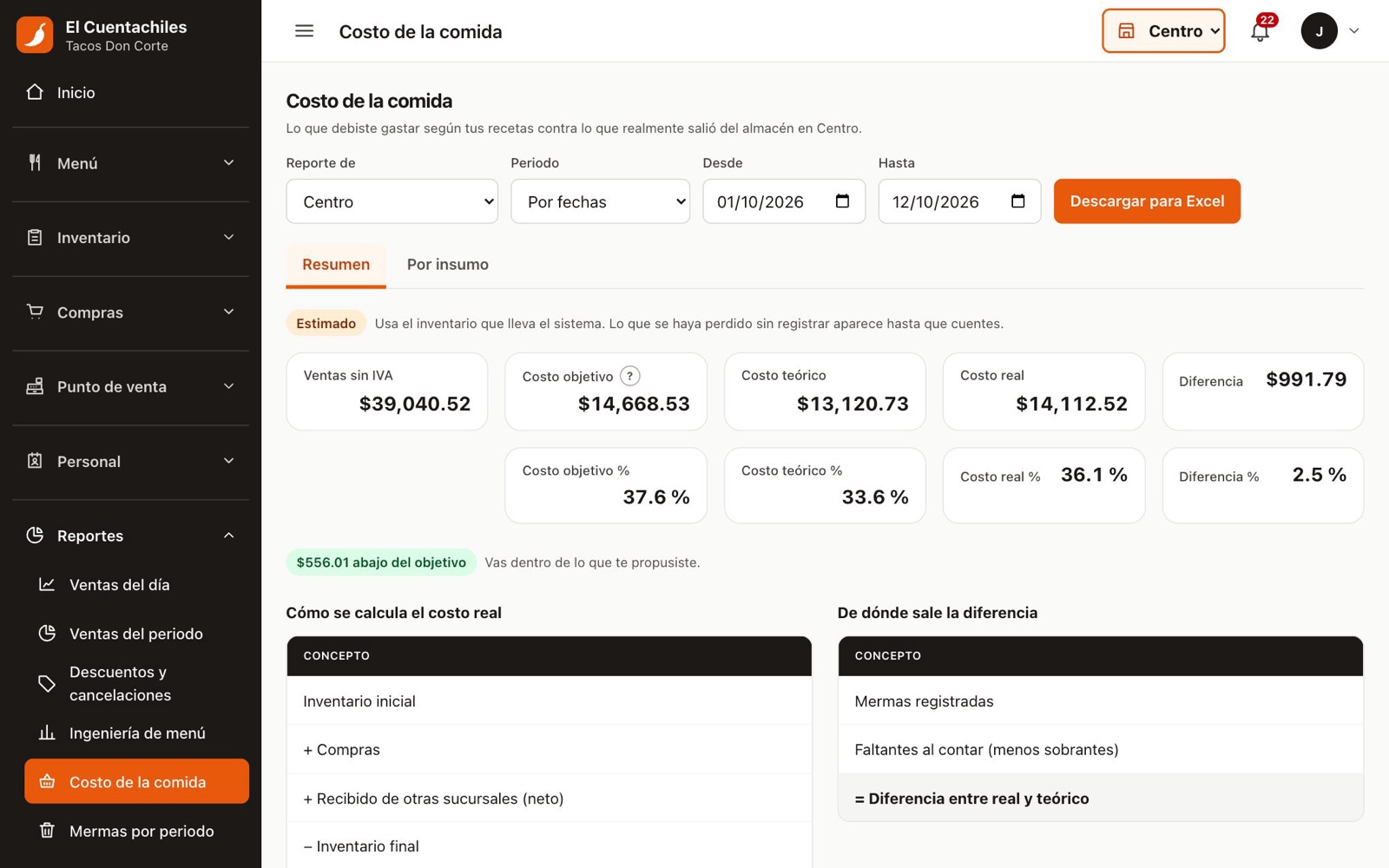Screen dimensions: 1389x868
Task: Expand the account chevron beside avatar
Action: coord(1353,31)
